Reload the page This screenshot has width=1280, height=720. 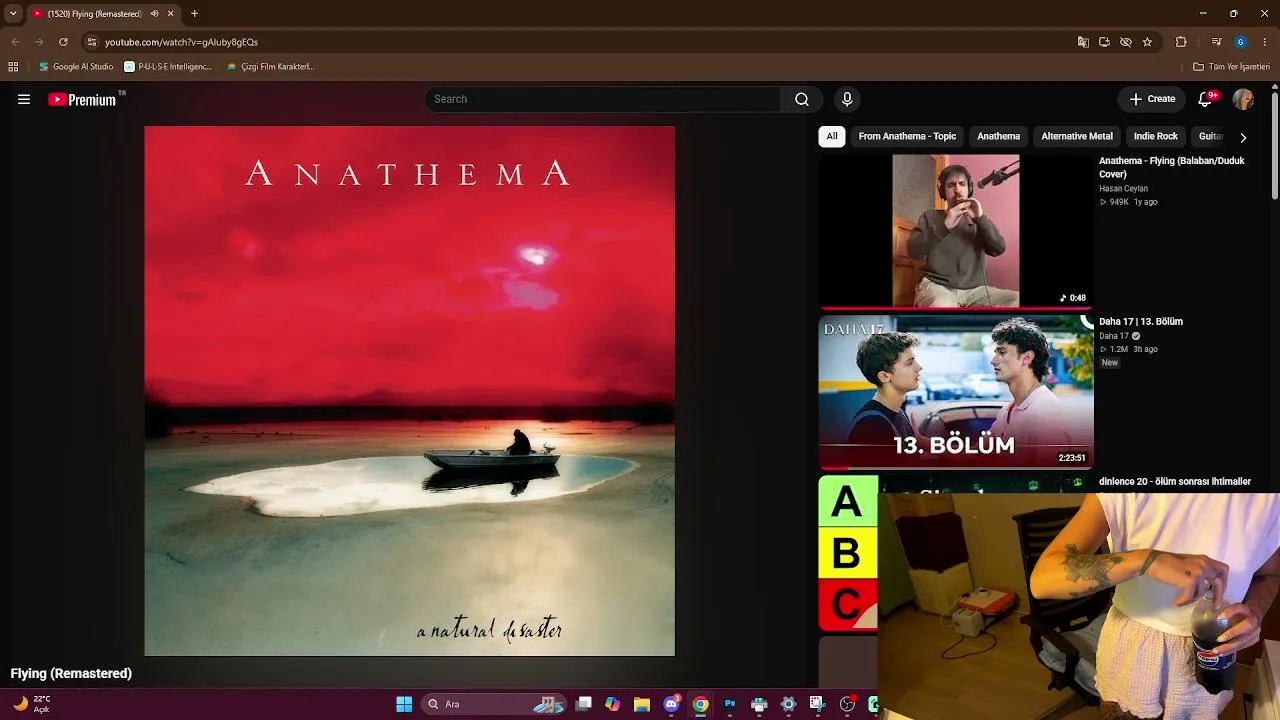[x=63, y=42]
